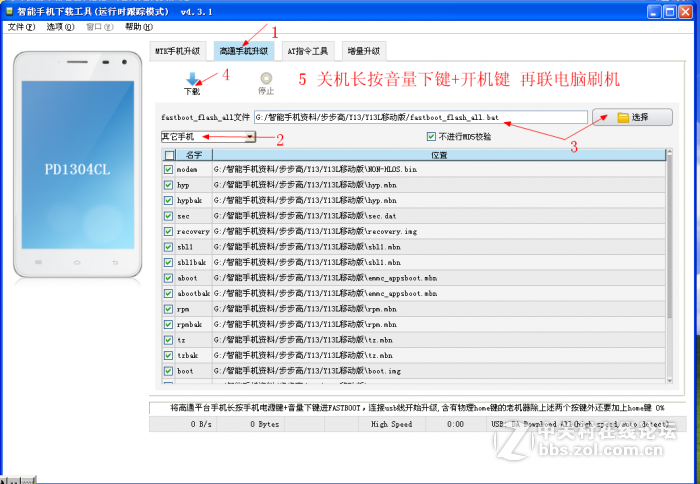Click the fastboot_flash_all file path field

pyautogui.click(x=421, y=117)
